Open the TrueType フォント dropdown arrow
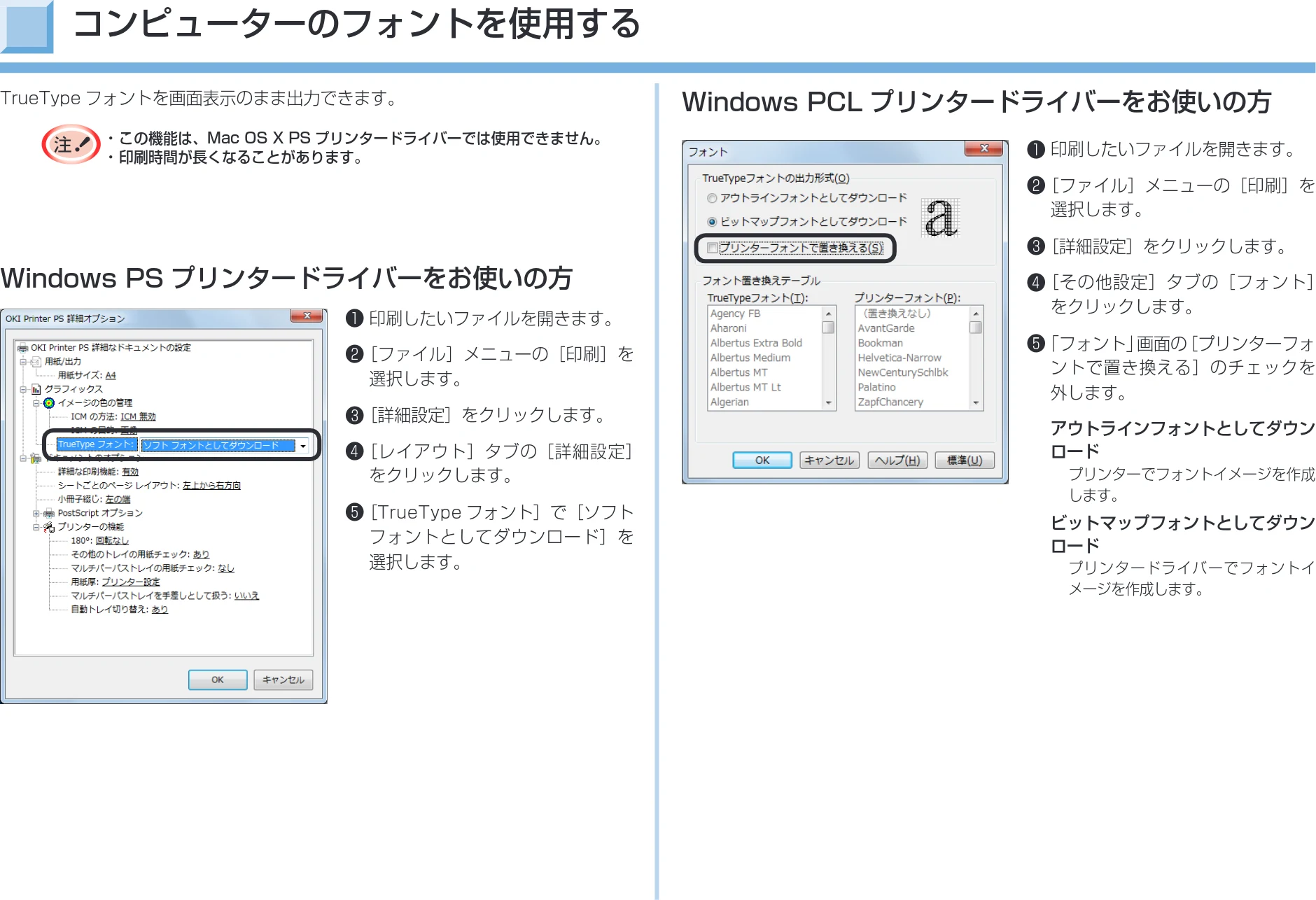This screenshot has width=1316, height=900. click(x=303, y=446)
